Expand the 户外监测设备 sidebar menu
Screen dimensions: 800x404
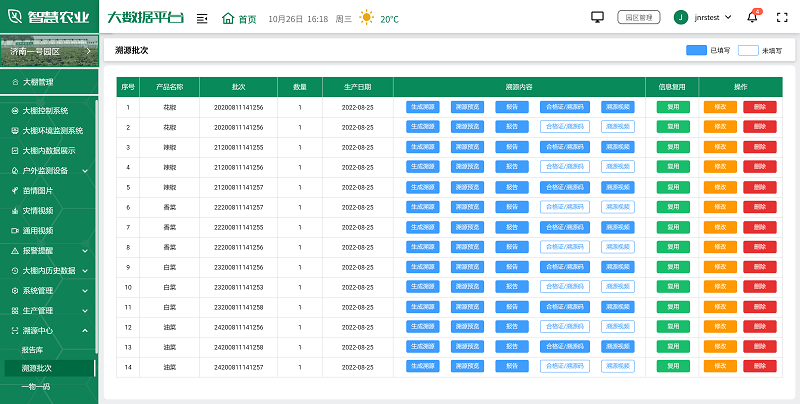[49, 171]
